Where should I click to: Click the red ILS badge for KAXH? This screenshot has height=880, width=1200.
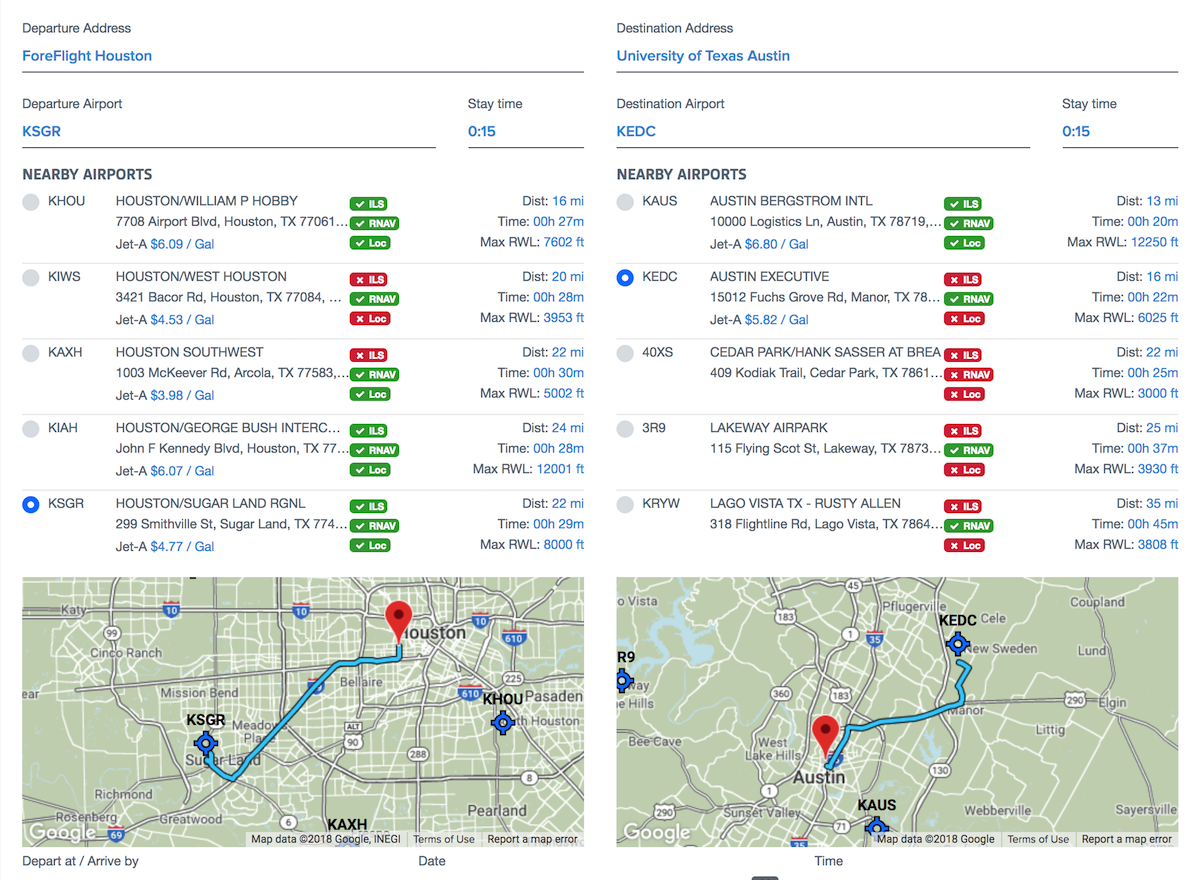368,355
